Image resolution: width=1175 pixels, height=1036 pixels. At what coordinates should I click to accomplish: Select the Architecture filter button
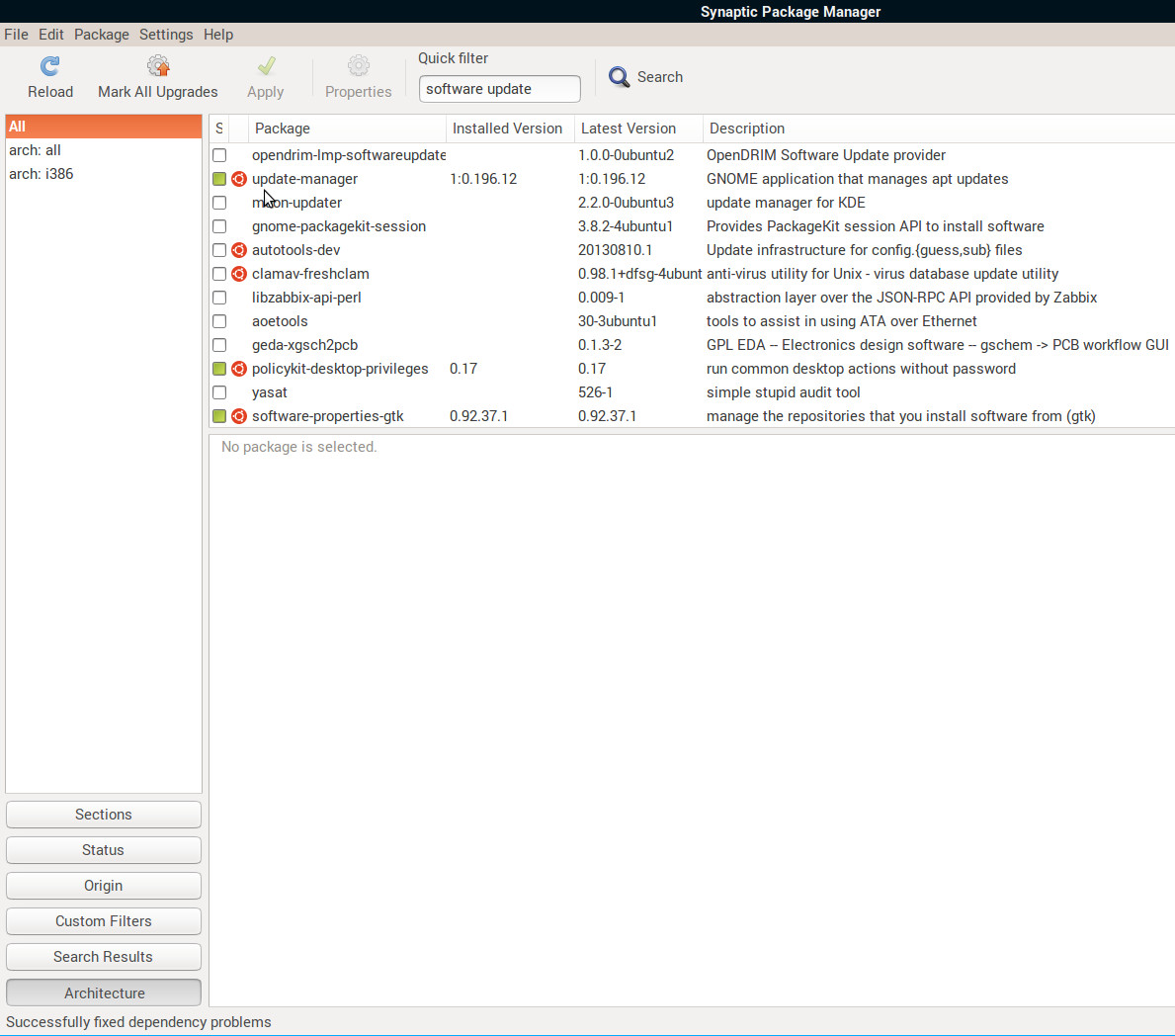[104, 993]
